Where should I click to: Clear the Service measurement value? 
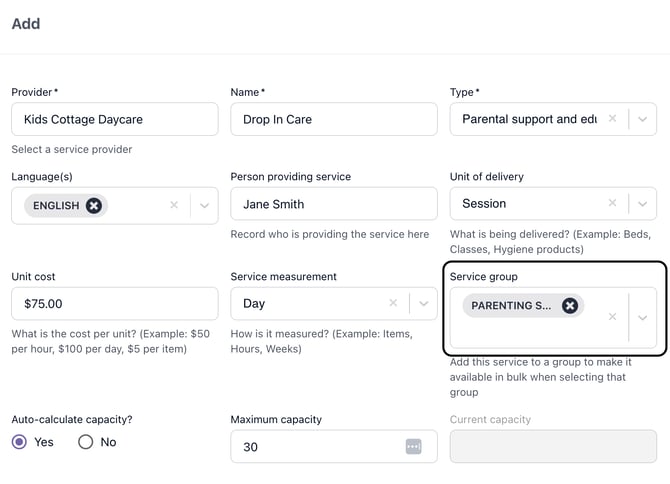point(393,304)
